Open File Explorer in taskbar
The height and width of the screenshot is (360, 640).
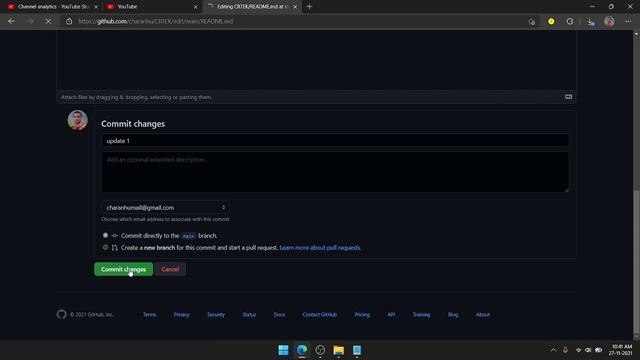[x=338, y=350]
